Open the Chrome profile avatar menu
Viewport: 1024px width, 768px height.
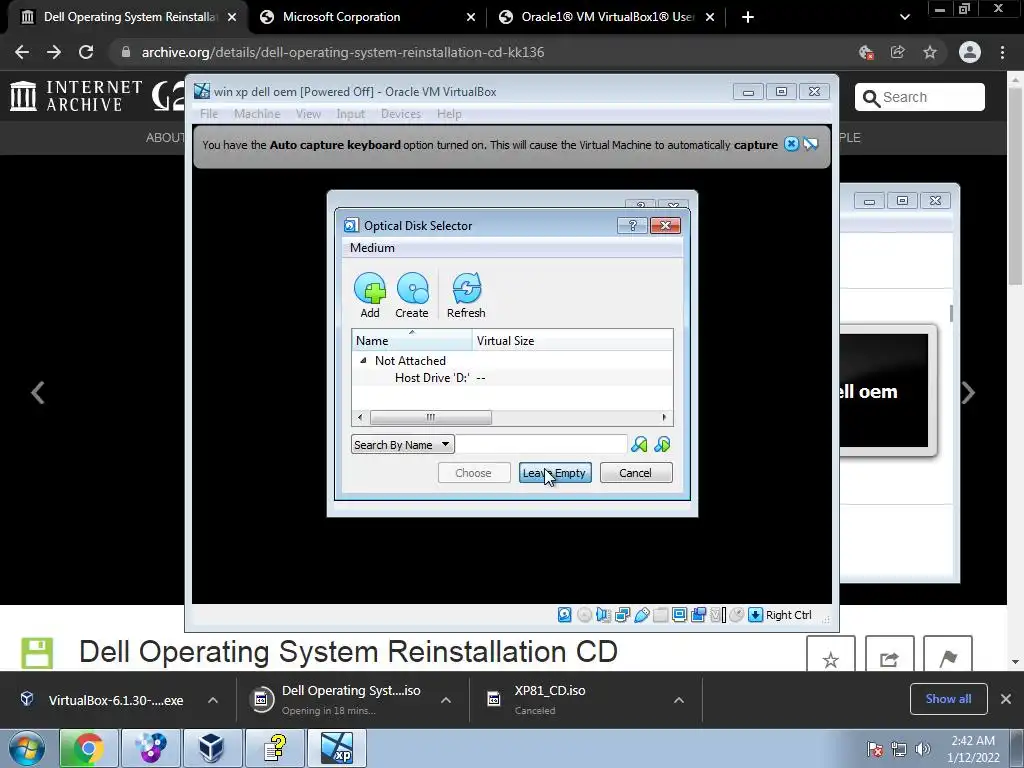(x=970, y=52)
